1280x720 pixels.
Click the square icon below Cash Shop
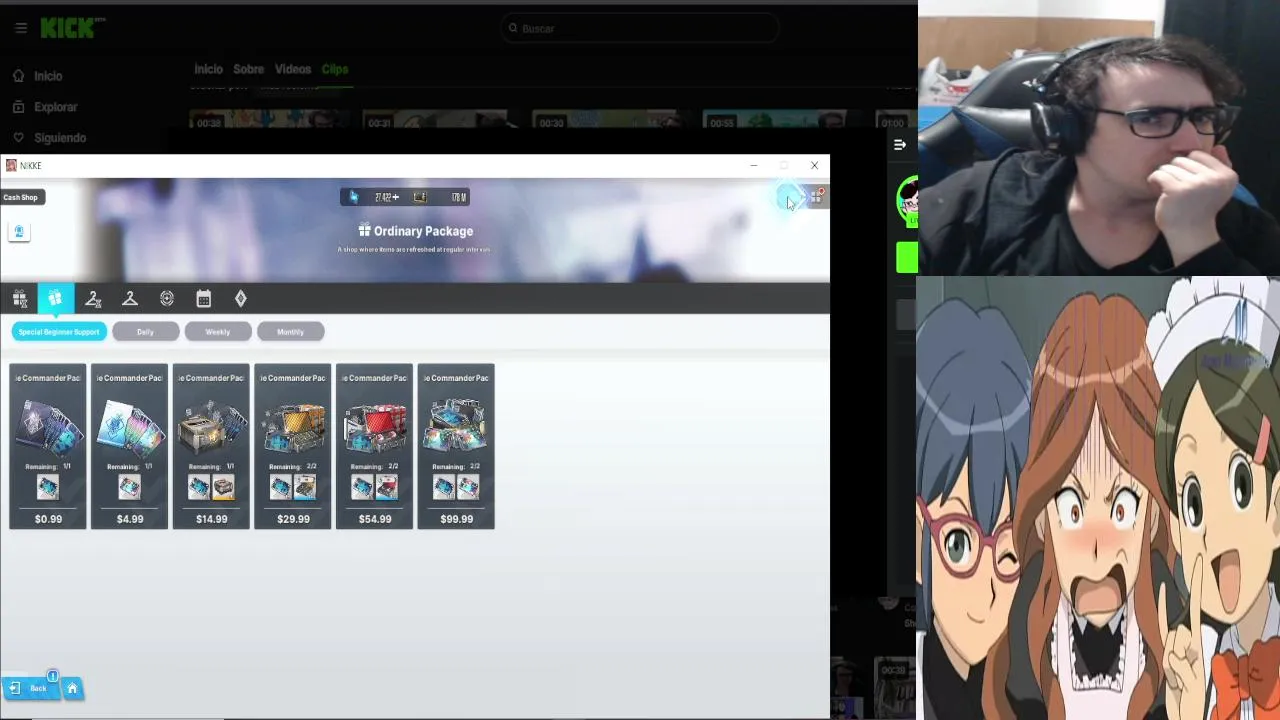point(19,232)
